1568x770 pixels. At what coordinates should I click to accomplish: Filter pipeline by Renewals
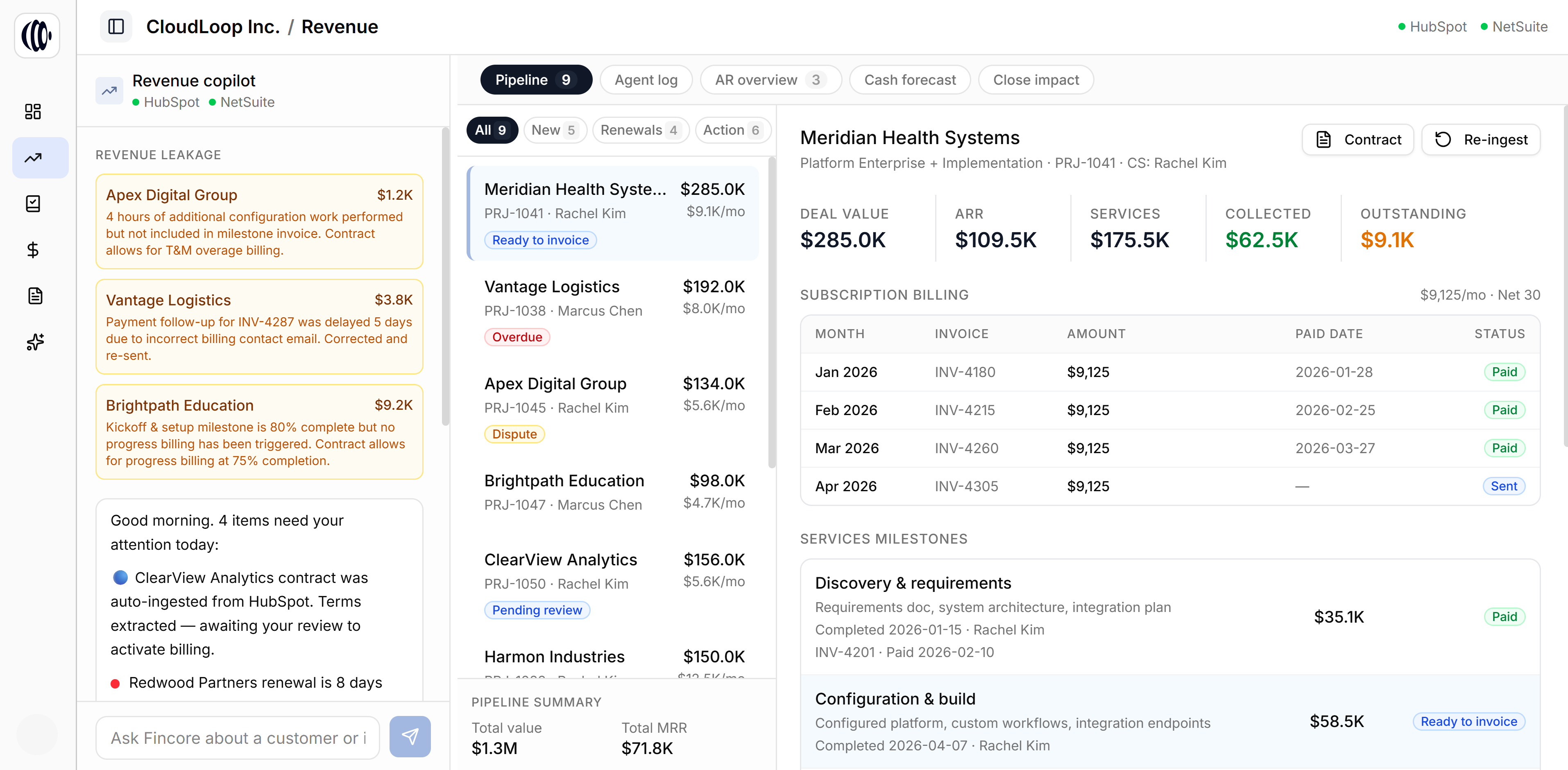(640, 130)
